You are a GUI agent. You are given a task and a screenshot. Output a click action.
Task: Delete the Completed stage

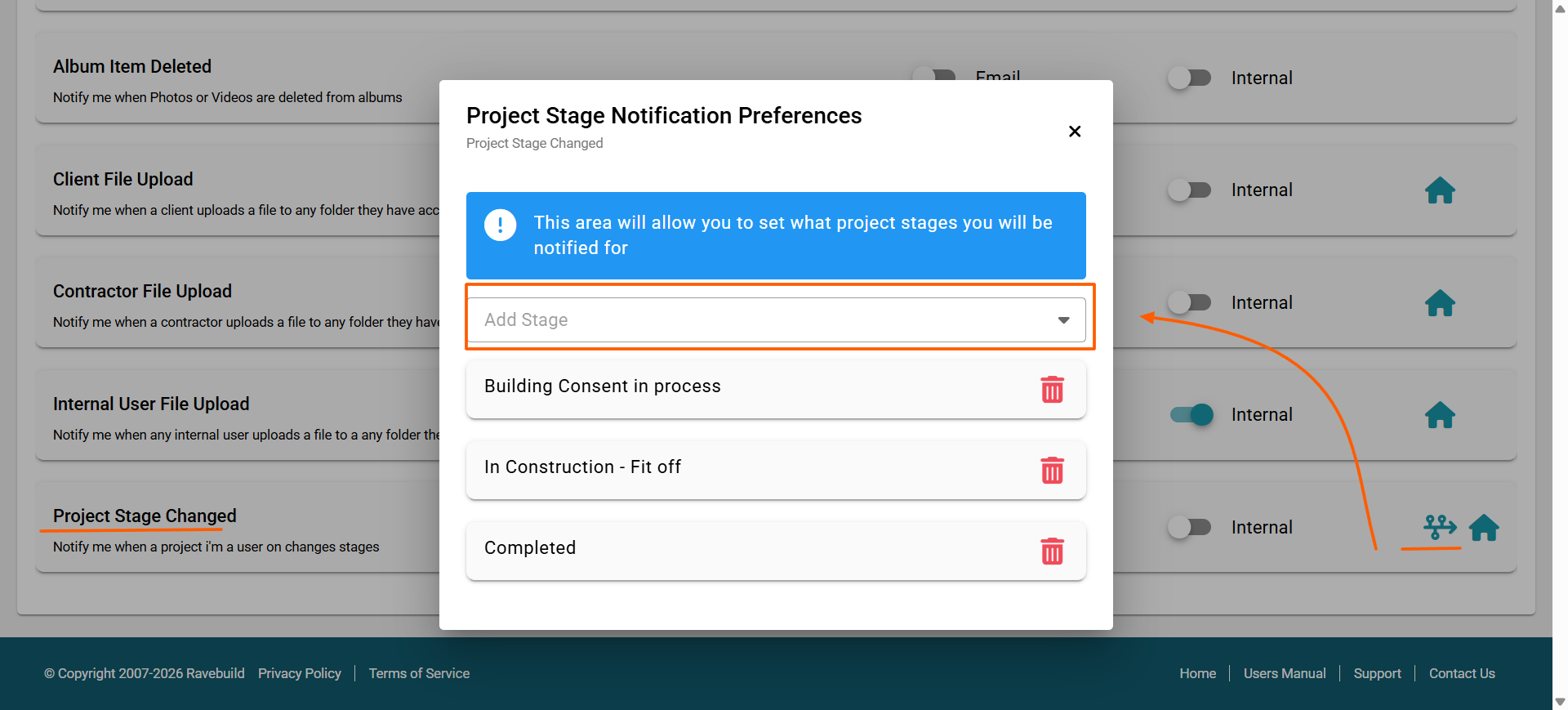[1052, 551]
